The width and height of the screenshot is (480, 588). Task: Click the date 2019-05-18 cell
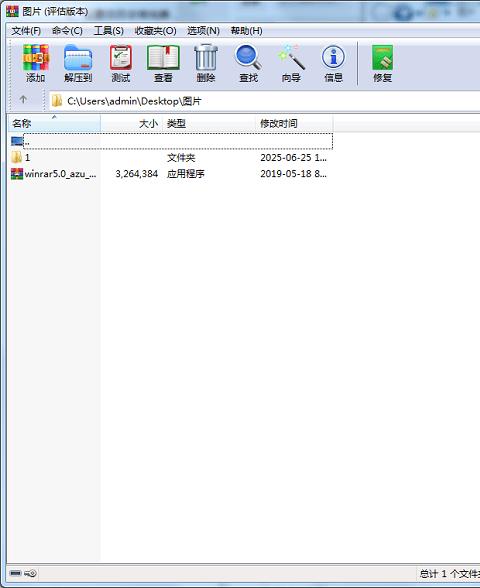point(293,174)
